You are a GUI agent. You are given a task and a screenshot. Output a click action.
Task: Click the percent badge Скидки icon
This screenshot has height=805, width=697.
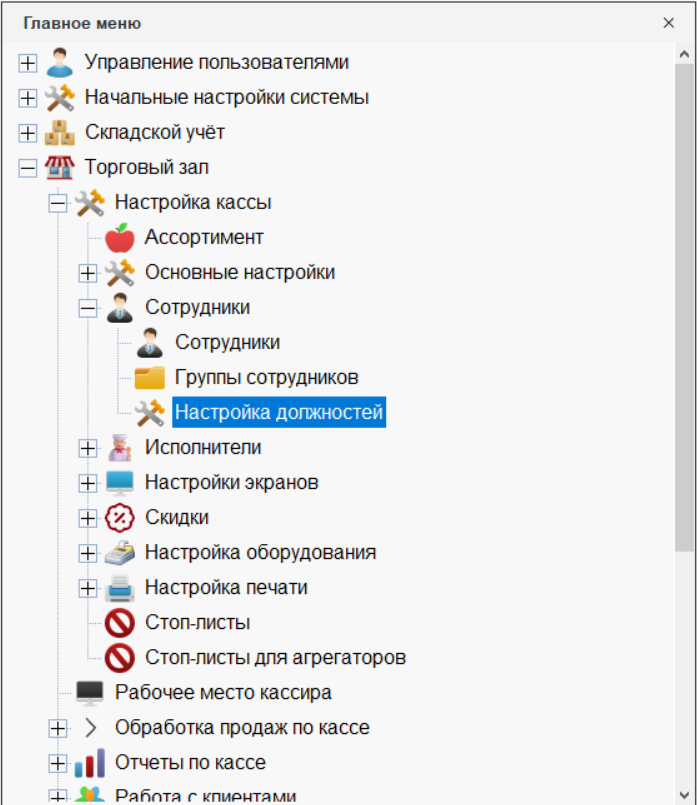[x=119, y=518]
